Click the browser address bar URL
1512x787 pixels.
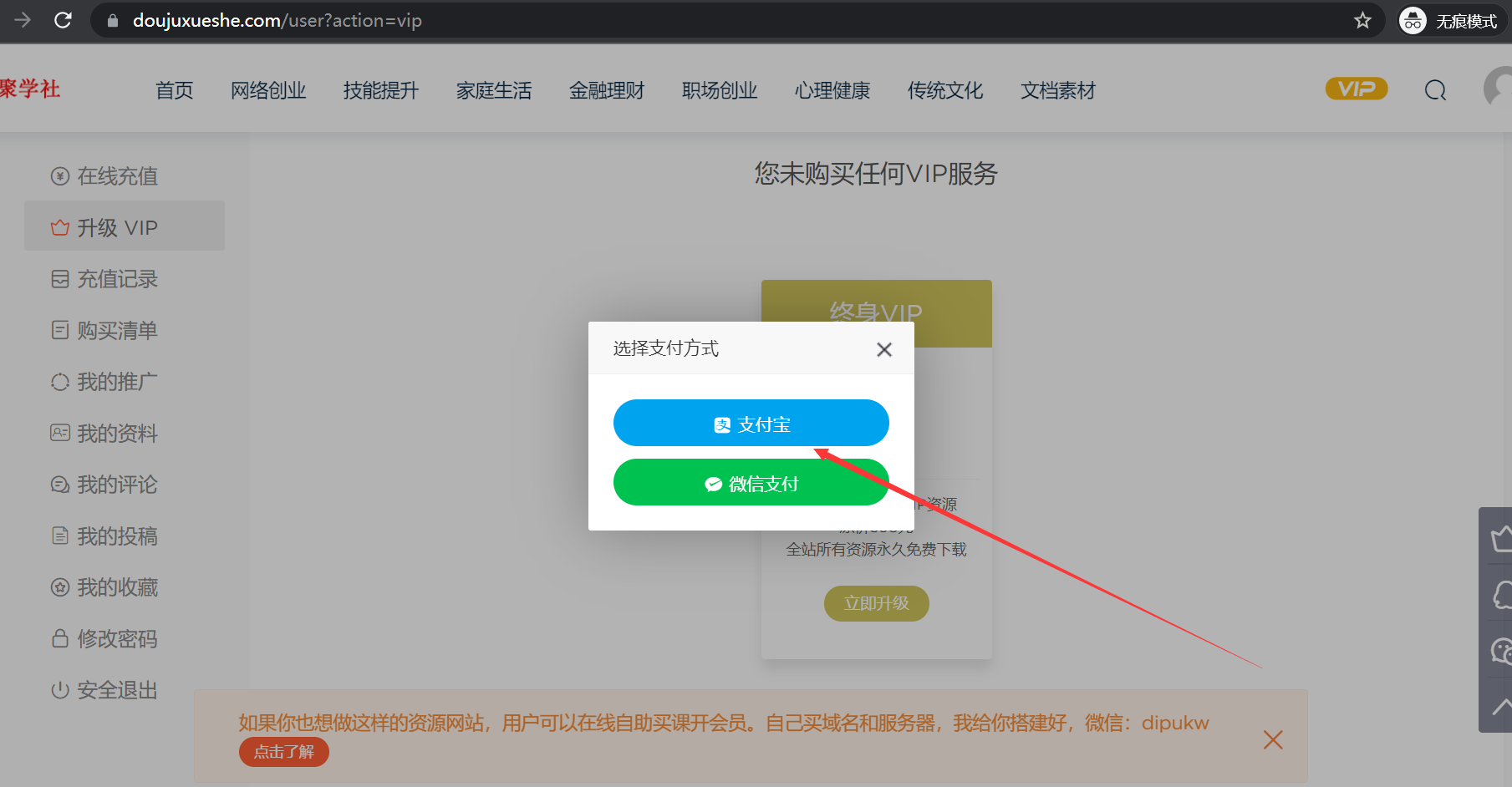click(x=277, y=20)
